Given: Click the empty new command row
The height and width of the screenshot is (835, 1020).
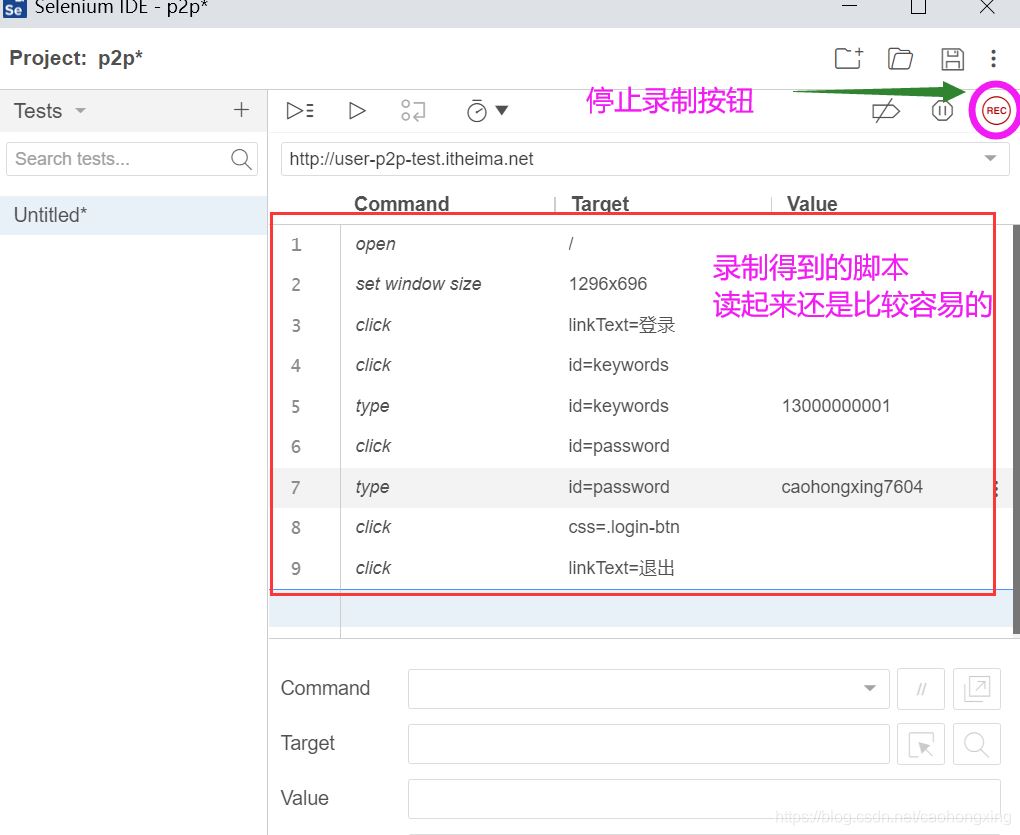Looking at the screenshot, I should pyautogui.click(x=641, y=609).
